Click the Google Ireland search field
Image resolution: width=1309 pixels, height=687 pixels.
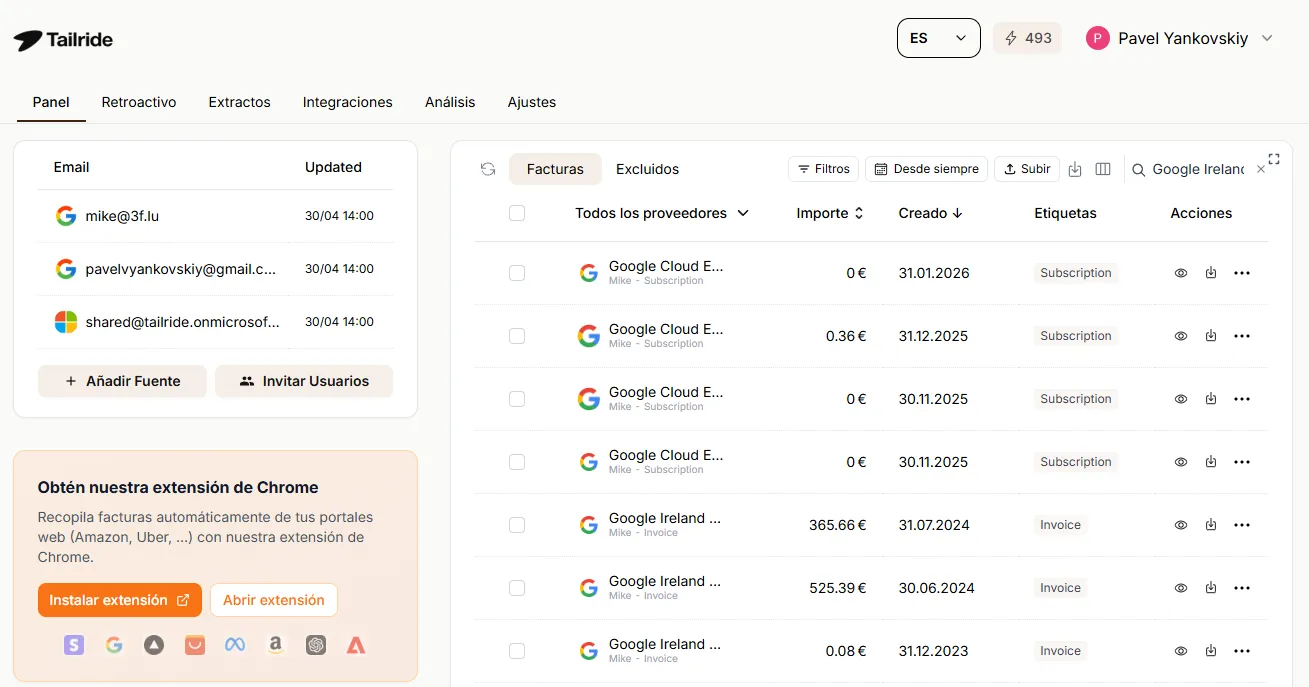pos(1198,170)
